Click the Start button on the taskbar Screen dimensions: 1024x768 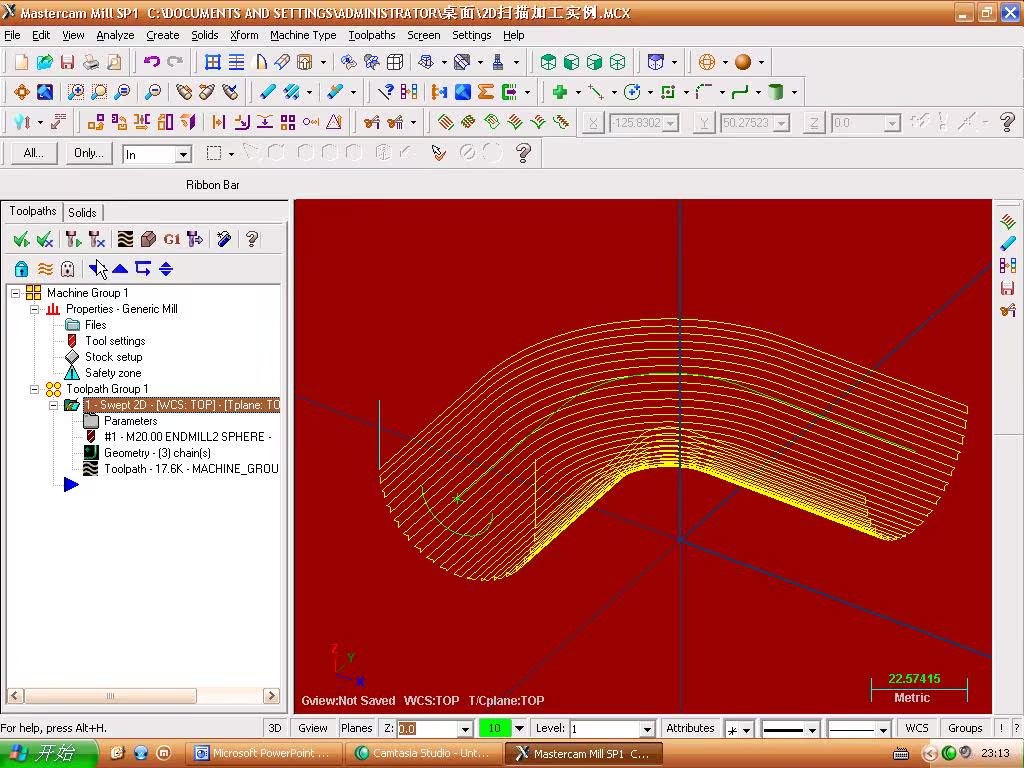pos(48,753)
